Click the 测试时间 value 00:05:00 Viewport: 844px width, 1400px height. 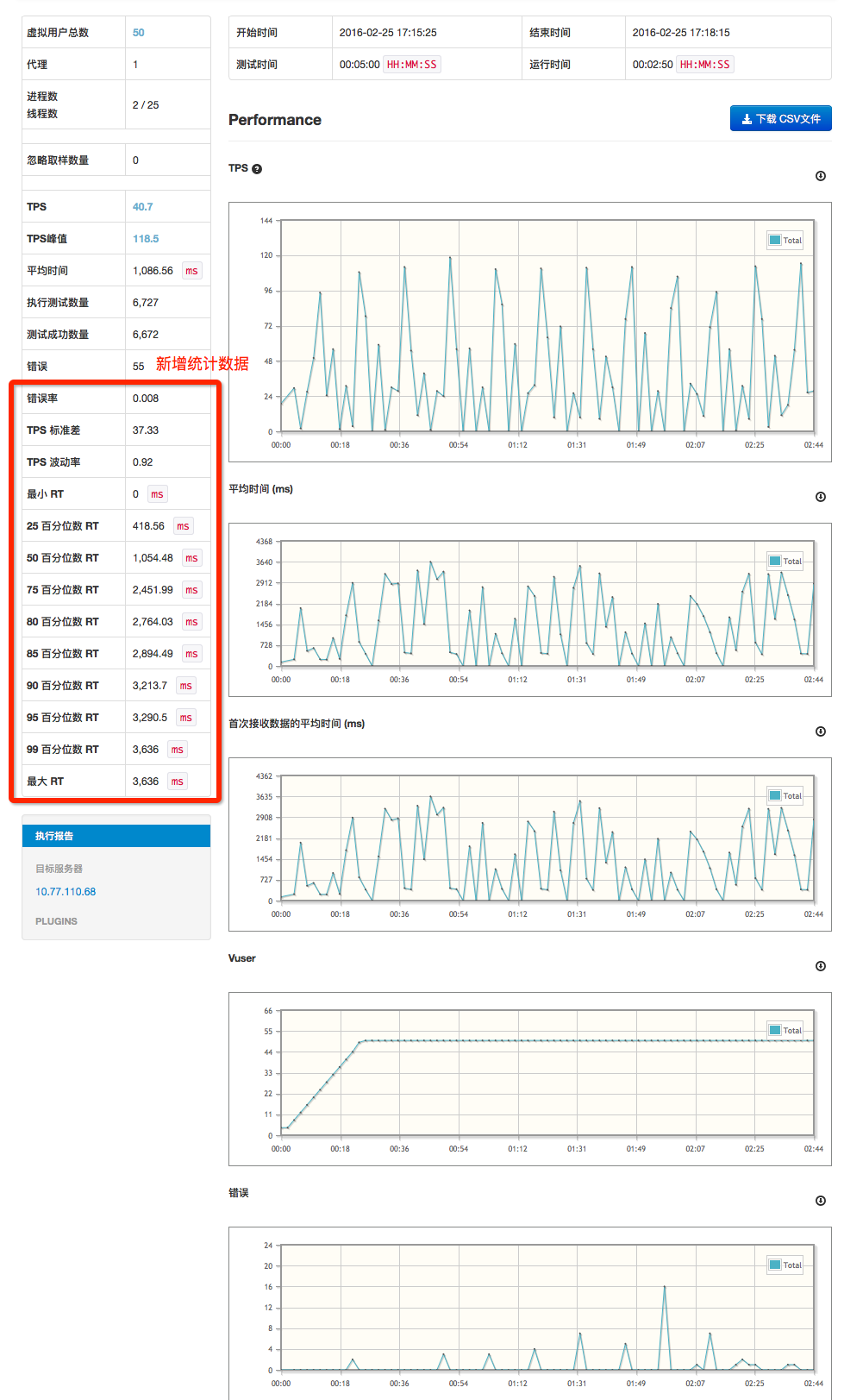pyautogui.click(x=359, y=65)
